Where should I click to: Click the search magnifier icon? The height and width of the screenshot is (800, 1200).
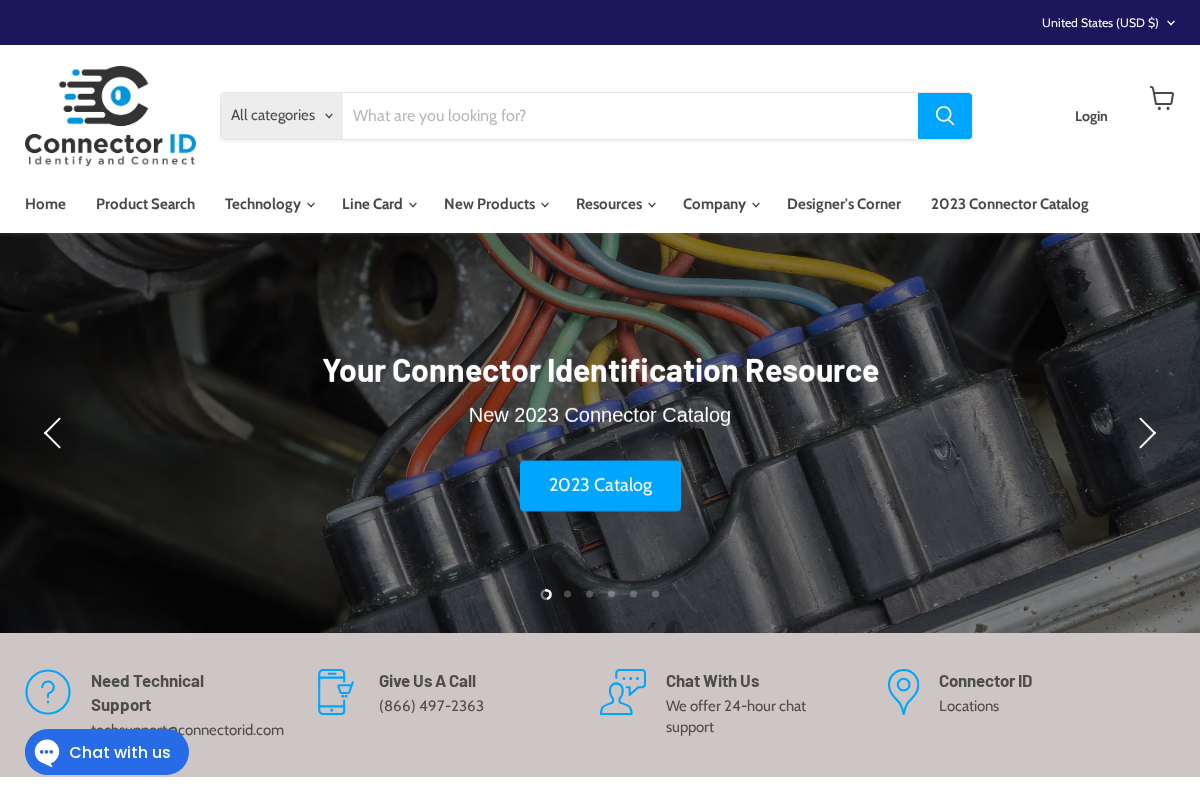(944, 115)
